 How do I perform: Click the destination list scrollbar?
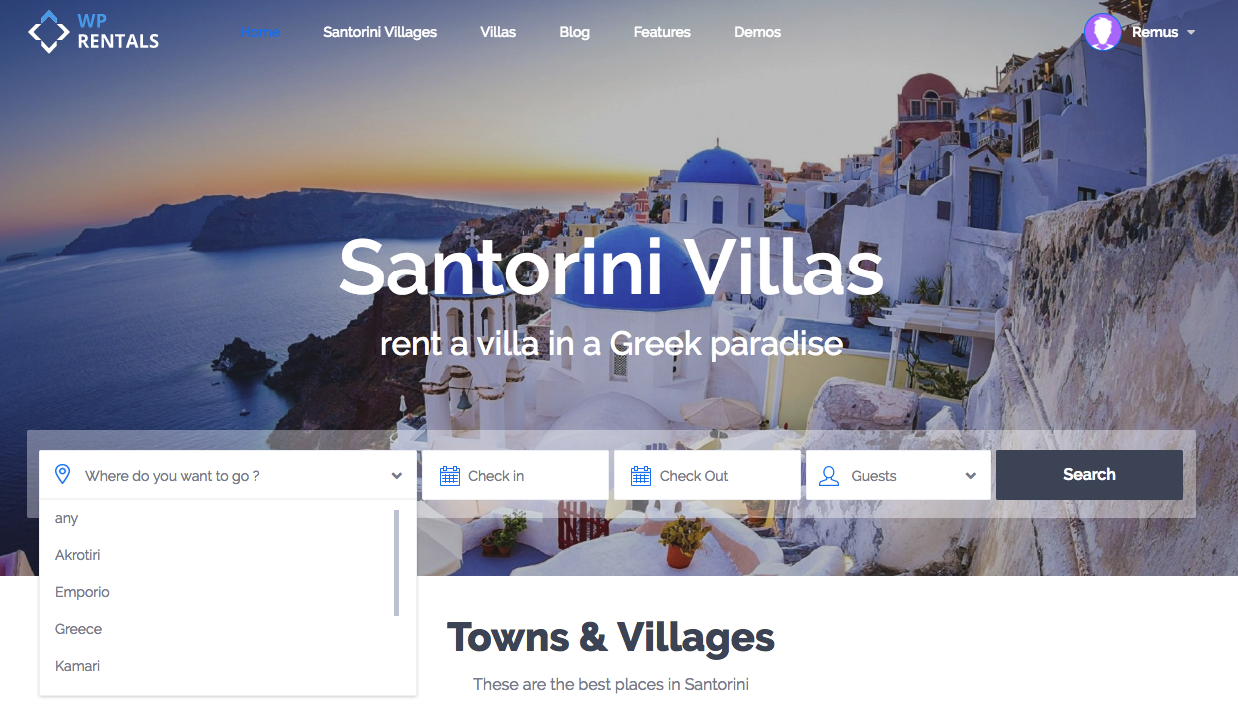[x=397, y=563]
